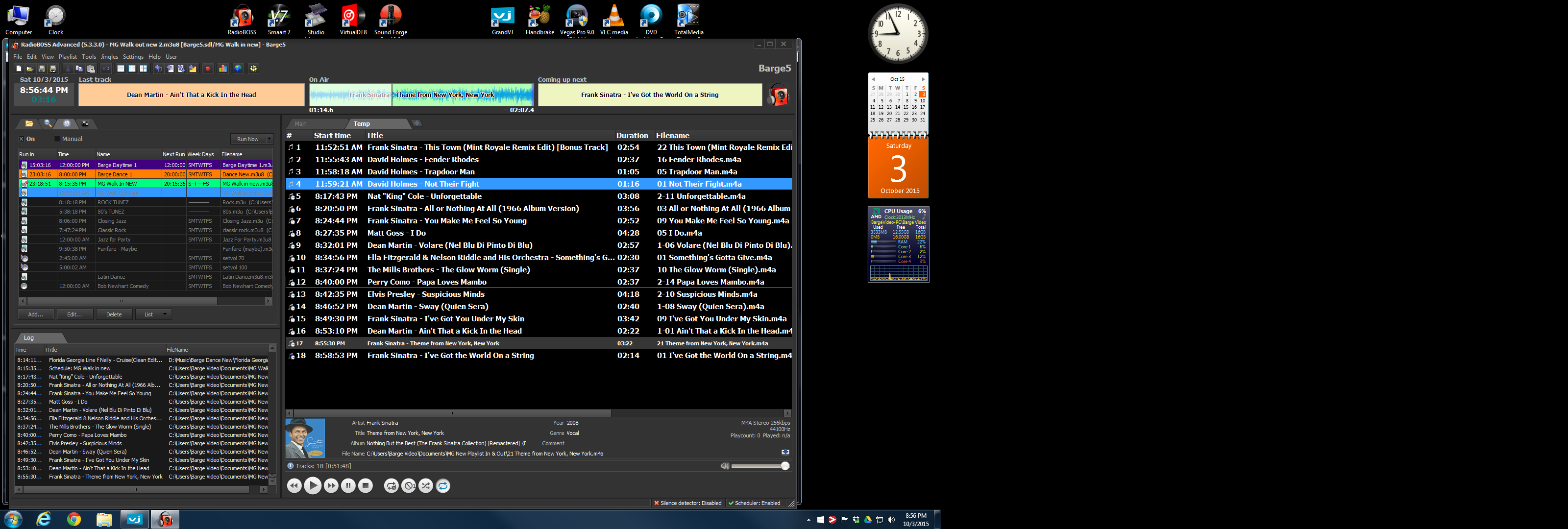The height and width of the screenshot is (529, 1568).
Task: Mute audio with the speaker icon
Action: [x=724, y=466]
